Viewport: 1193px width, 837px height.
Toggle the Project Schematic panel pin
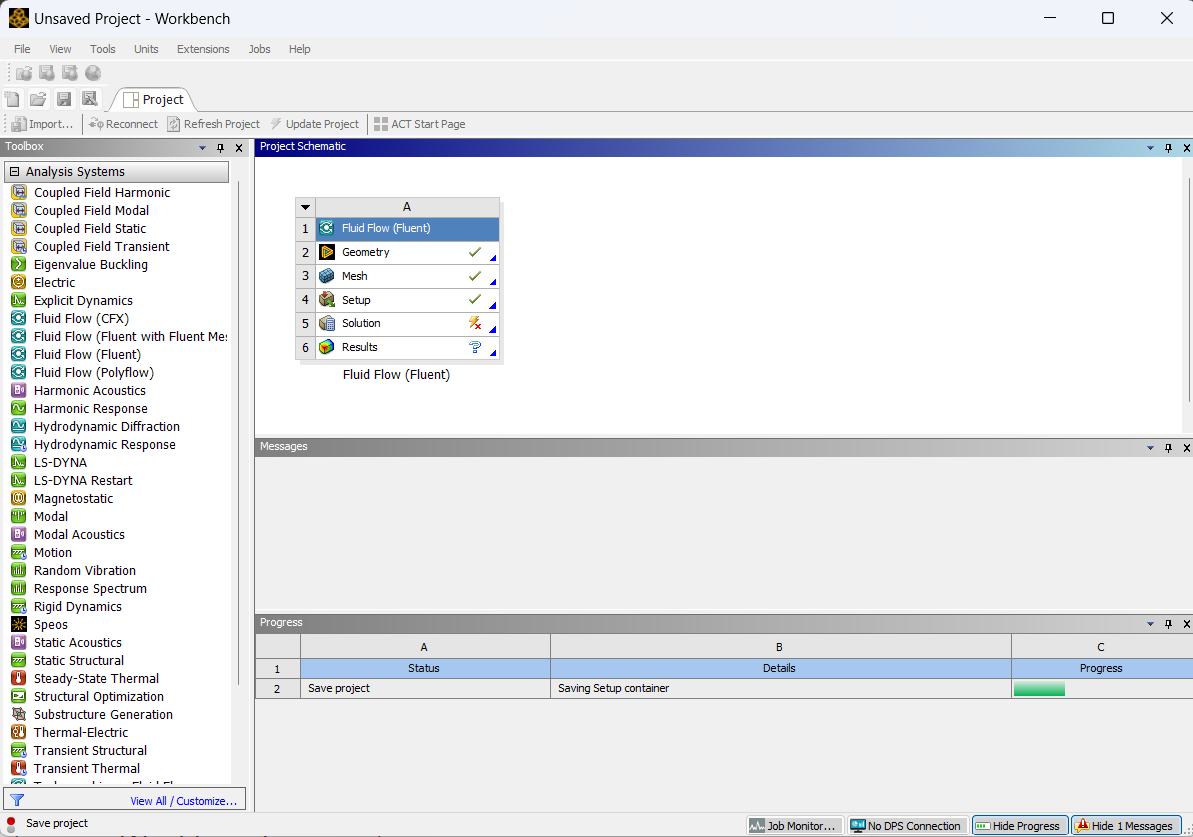click(1169, 148)
